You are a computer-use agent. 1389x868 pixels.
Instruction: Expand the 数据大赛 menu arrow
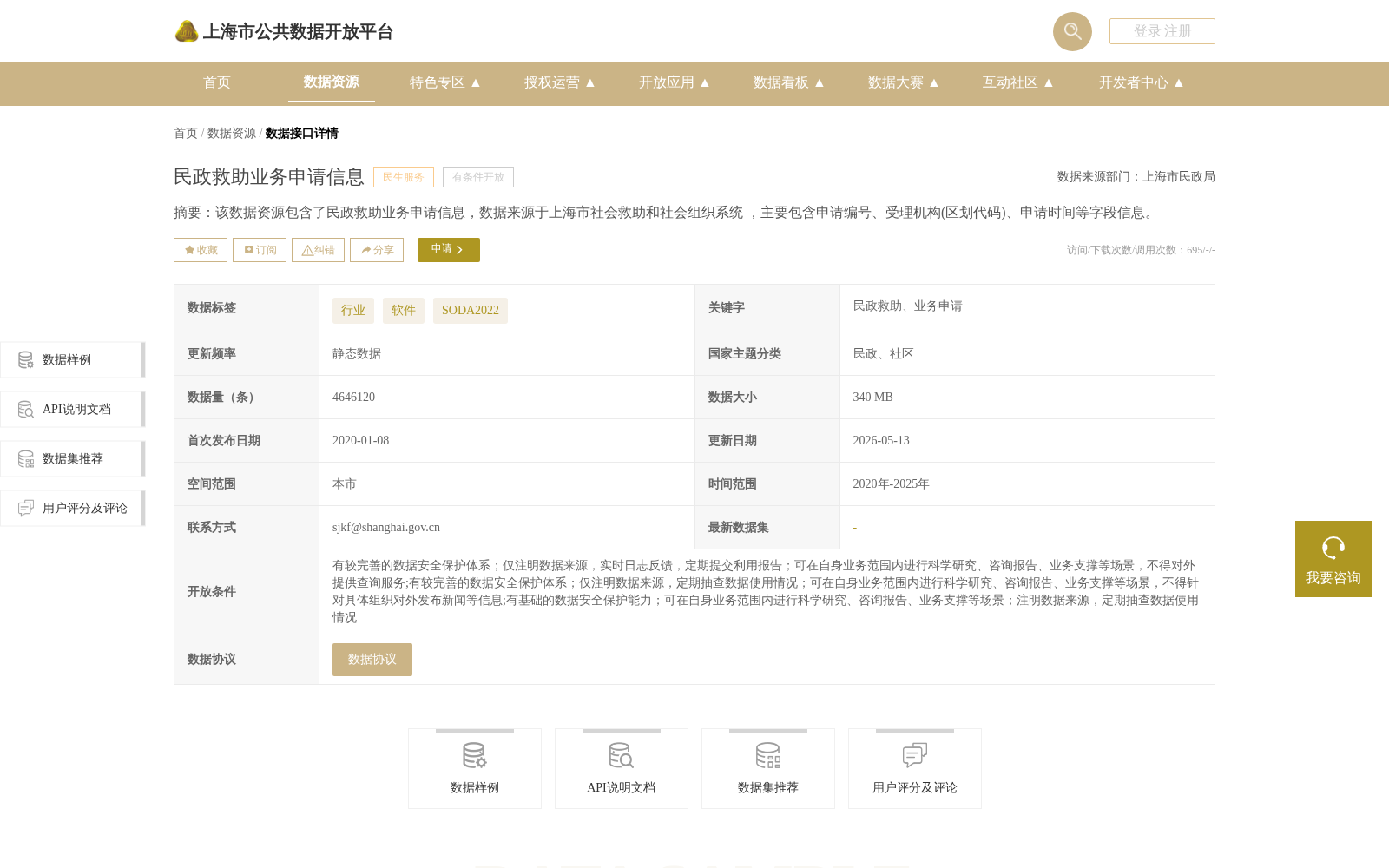pyautogui.click(x=934, y=82)
